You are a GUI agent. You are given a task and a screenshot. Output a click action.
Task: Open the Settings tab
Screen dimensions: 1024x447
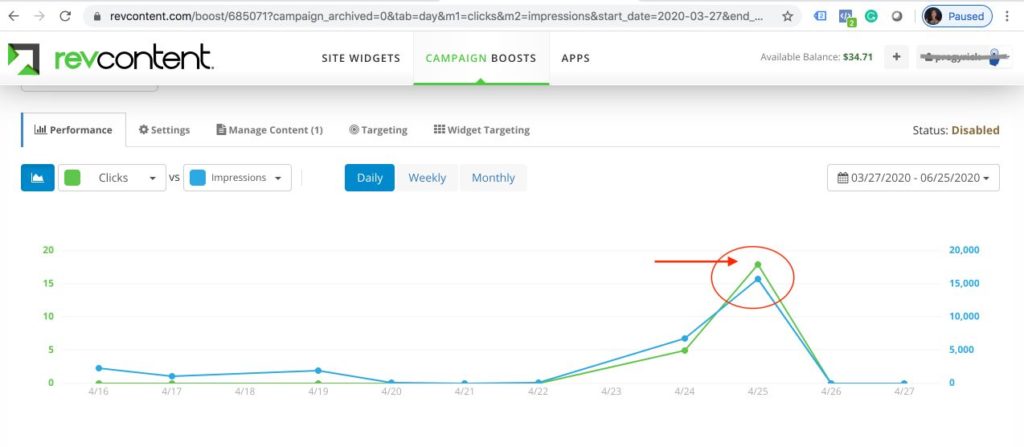coord(164,130)
